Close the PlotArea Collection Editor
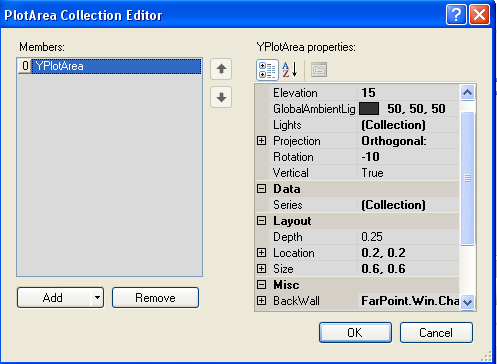The height and width of the screenshot is (364, 497). coord(479,15)
